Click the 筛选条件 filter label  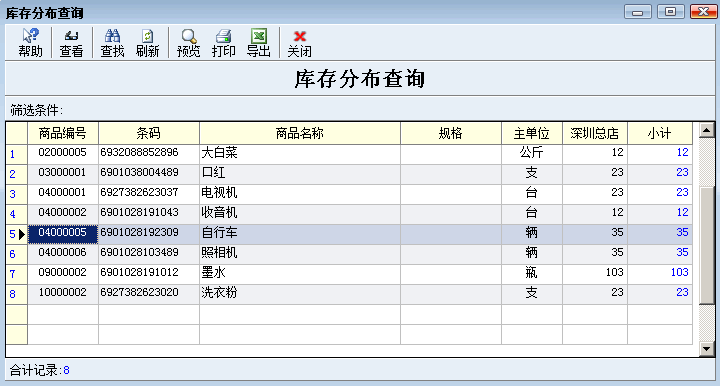(36, 110)
